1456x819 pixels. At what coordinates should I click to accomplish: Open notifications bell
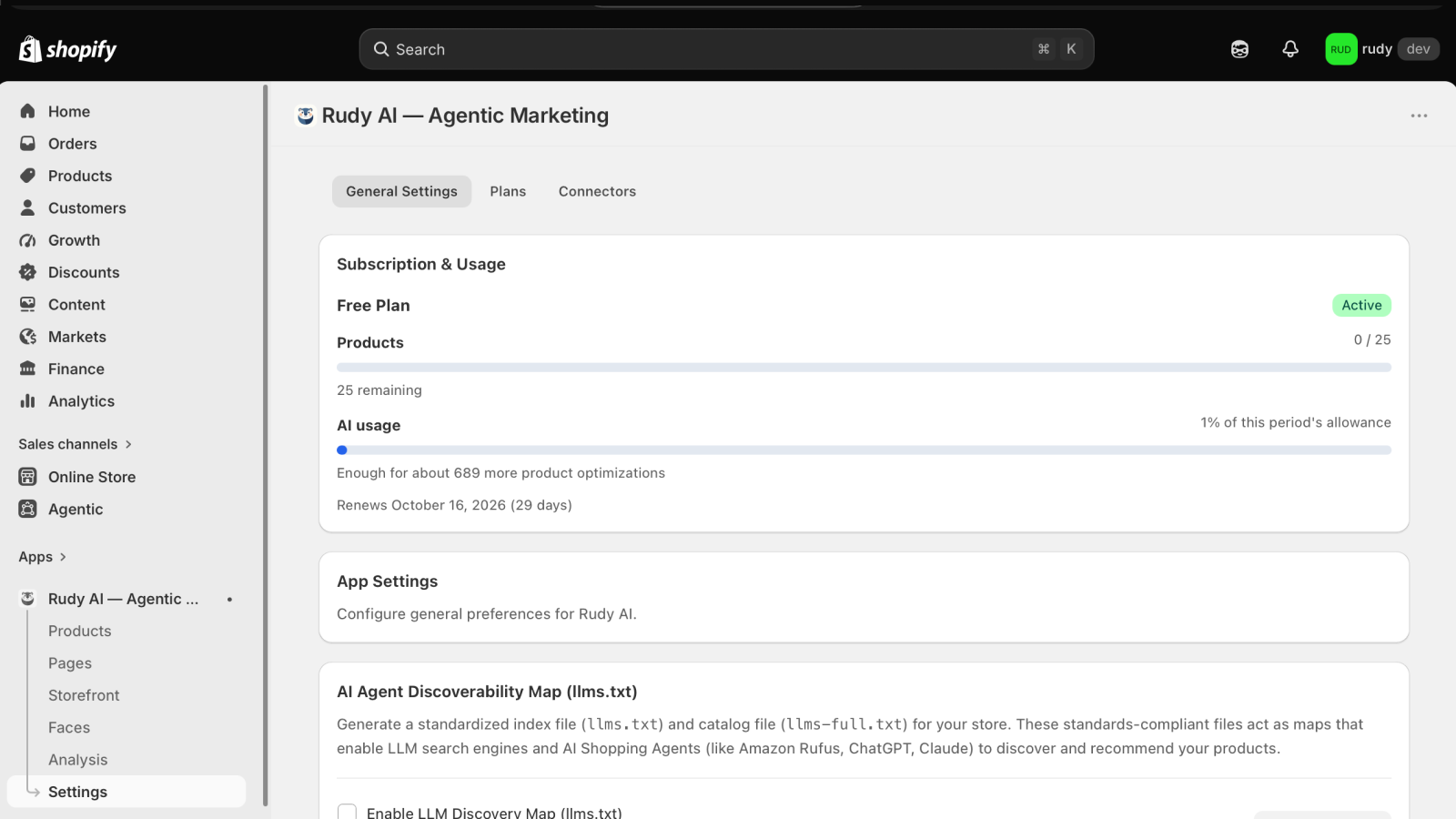[x=1290, y=49]
